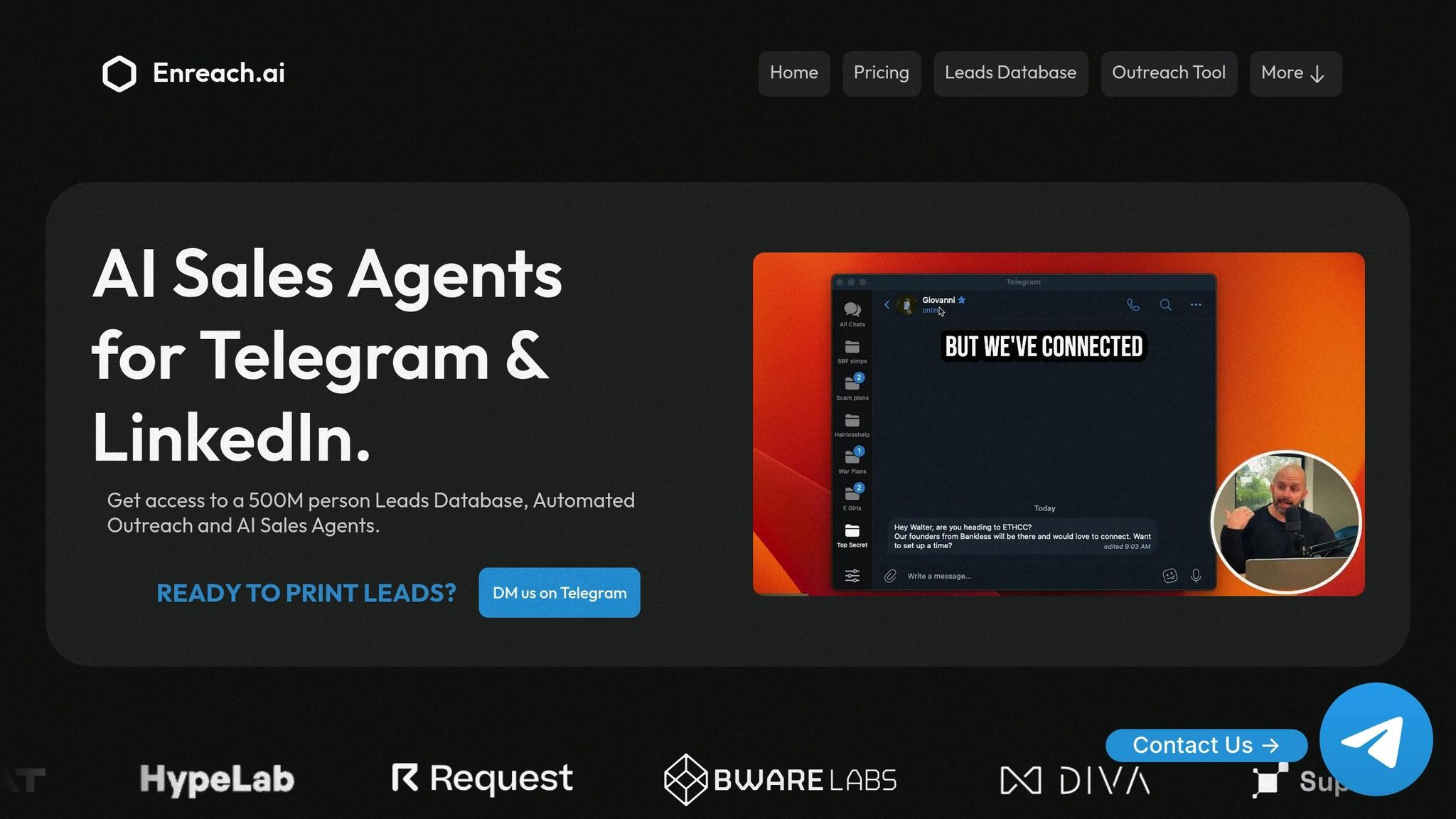Click the Giovanni contact name
Viewport: 1456px width, 819px height.
tap(938, 300)
